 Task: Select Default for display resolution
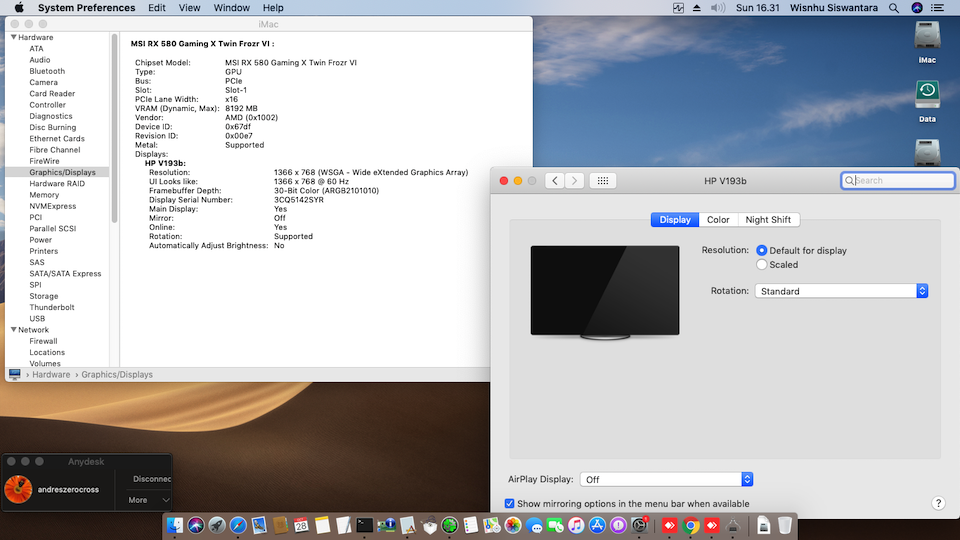click(x=762, y=250)
